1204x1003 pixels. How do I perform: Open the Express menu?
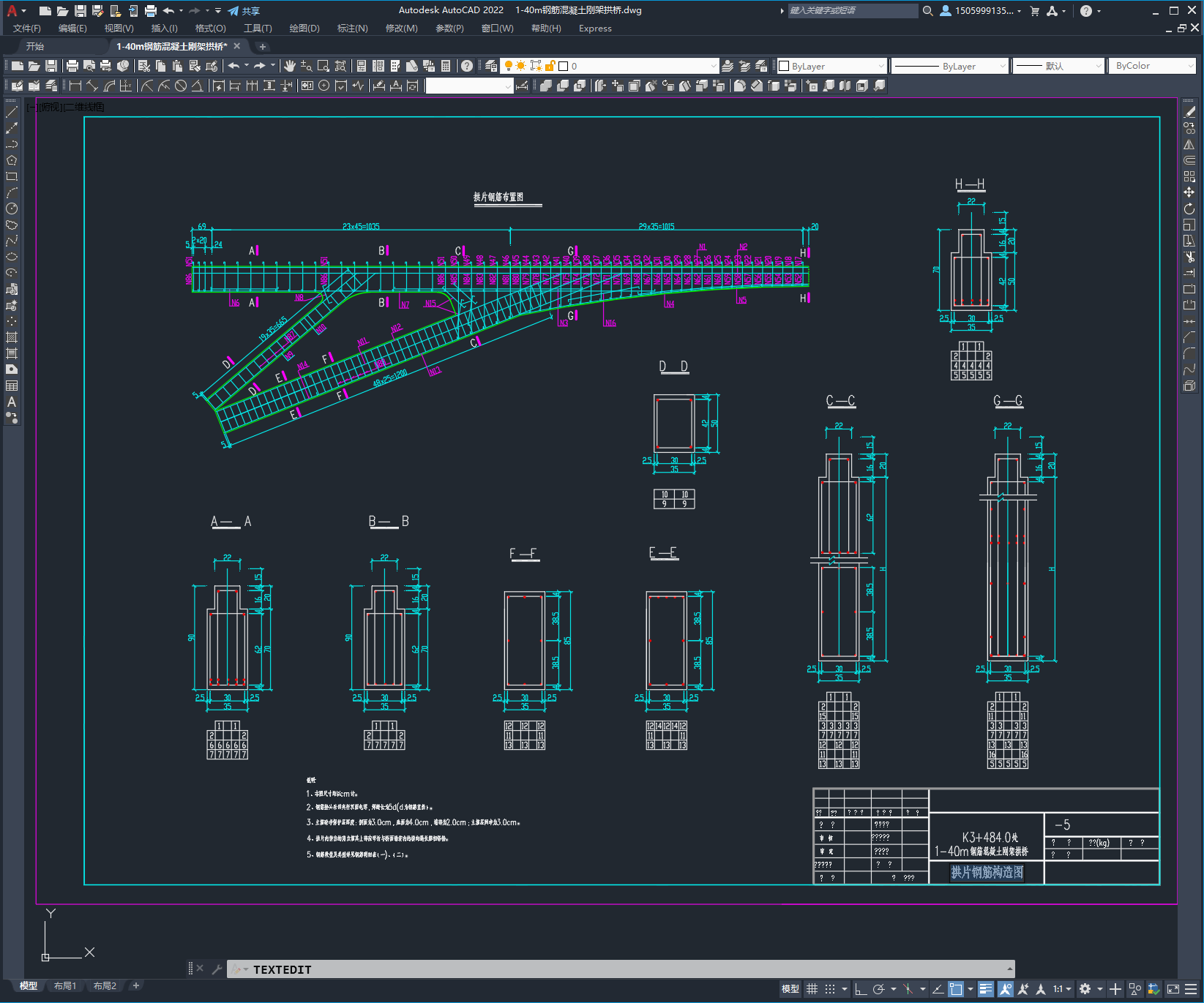595,29
